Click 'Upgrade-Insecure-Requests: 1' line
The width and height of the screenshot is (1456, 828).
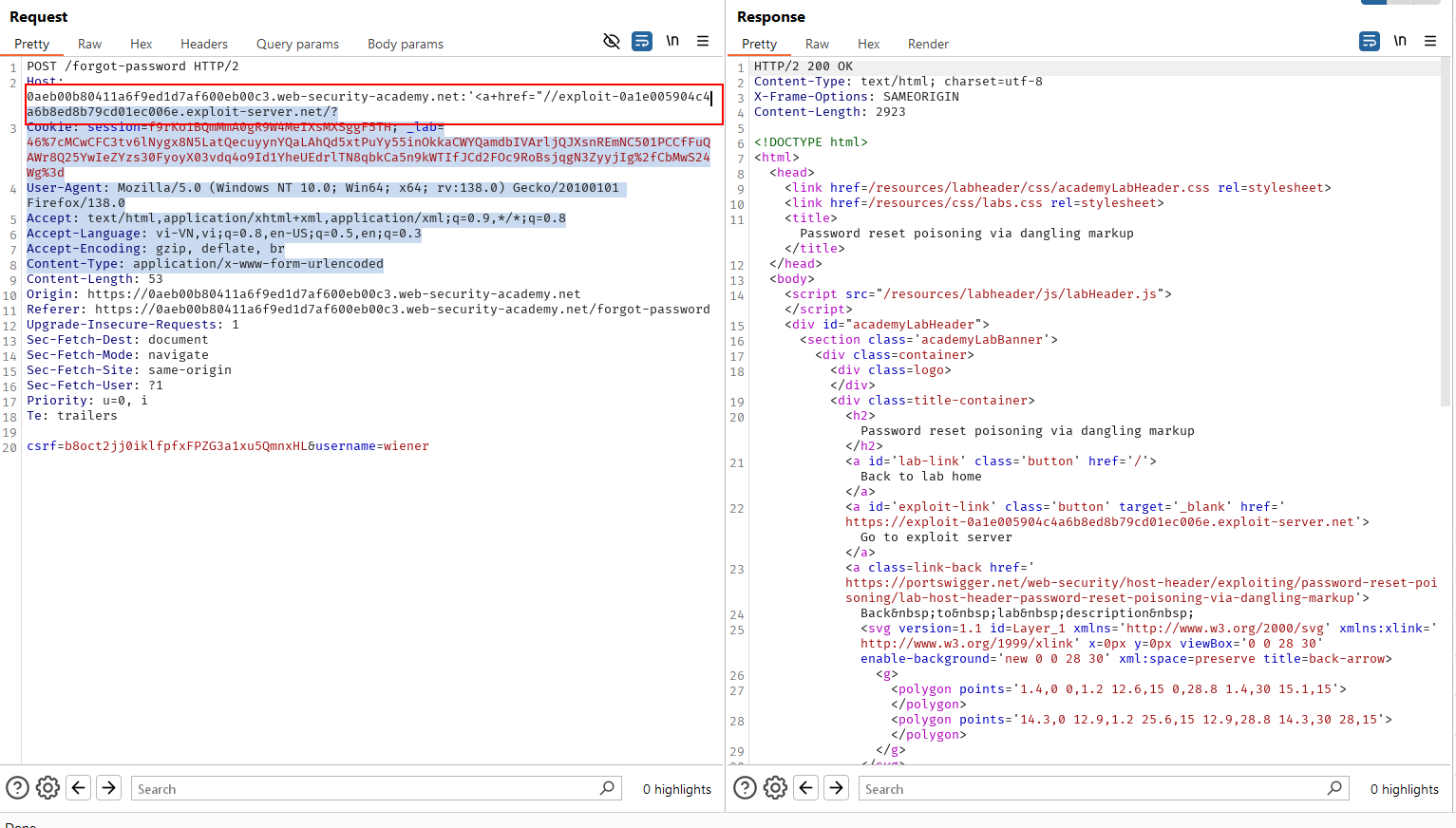point(133,325)
